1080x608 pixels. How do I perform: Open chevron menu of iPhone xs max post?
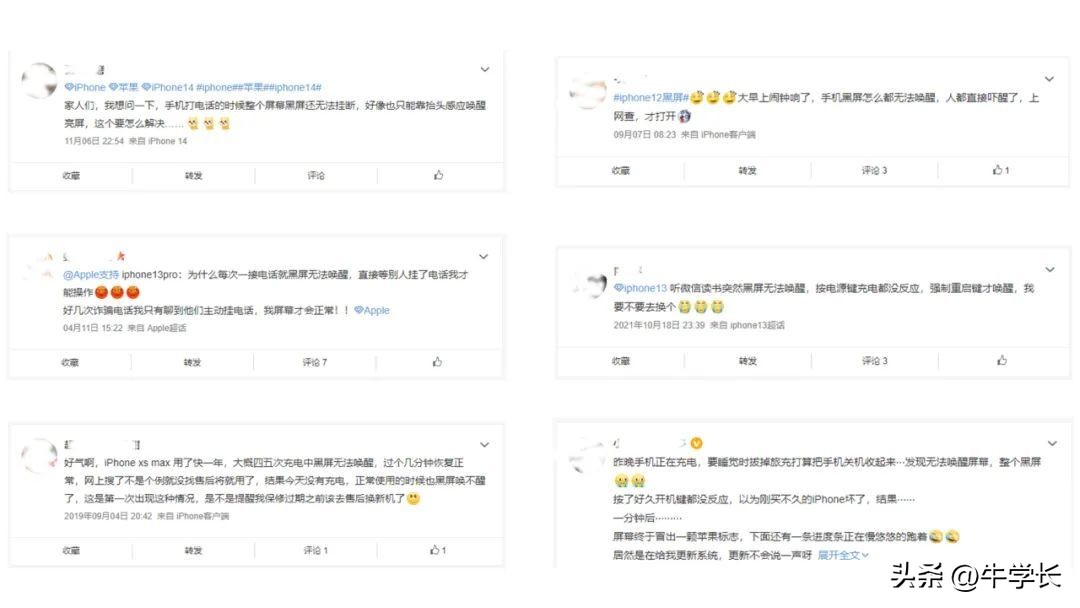click(484, 444)
